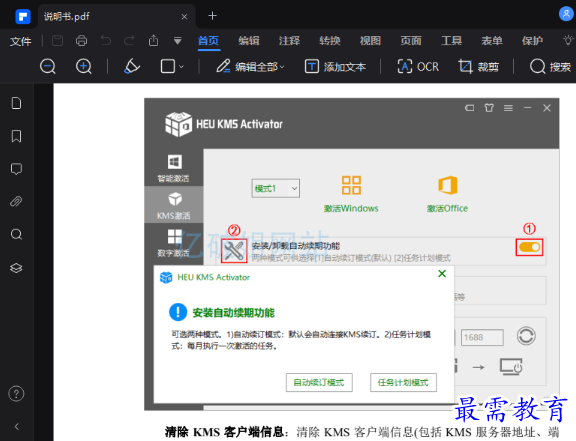
Task: Open the 模式1 mode dropdown
Action: (x=276, y=189)
